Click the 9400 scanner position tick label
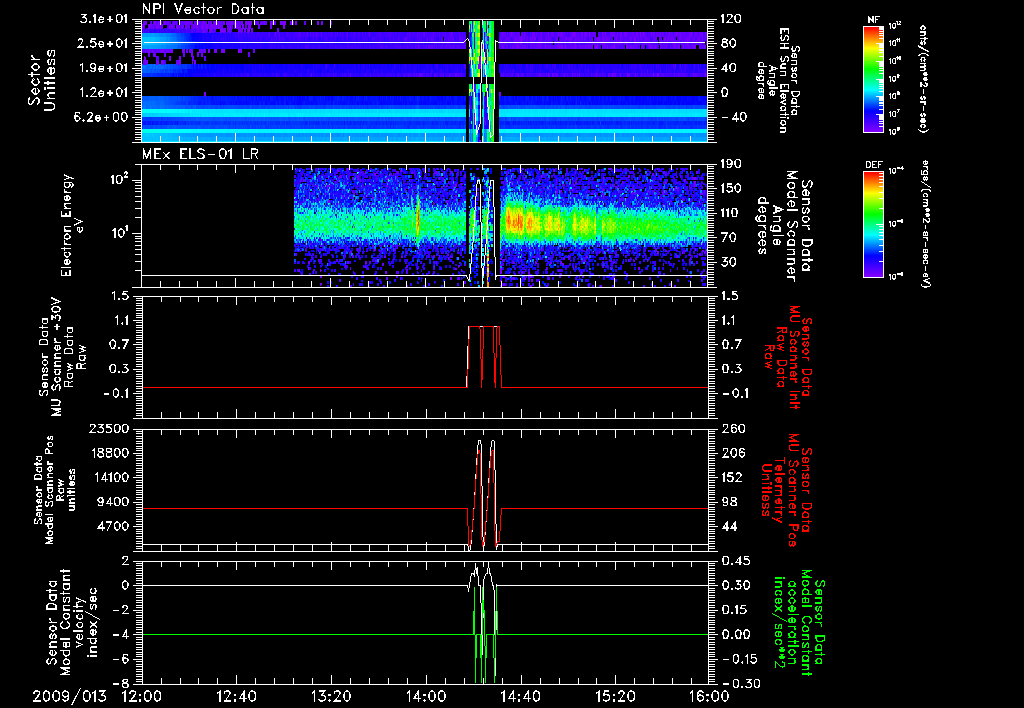This screenshot has width=1024, height=708. [114, 502]
